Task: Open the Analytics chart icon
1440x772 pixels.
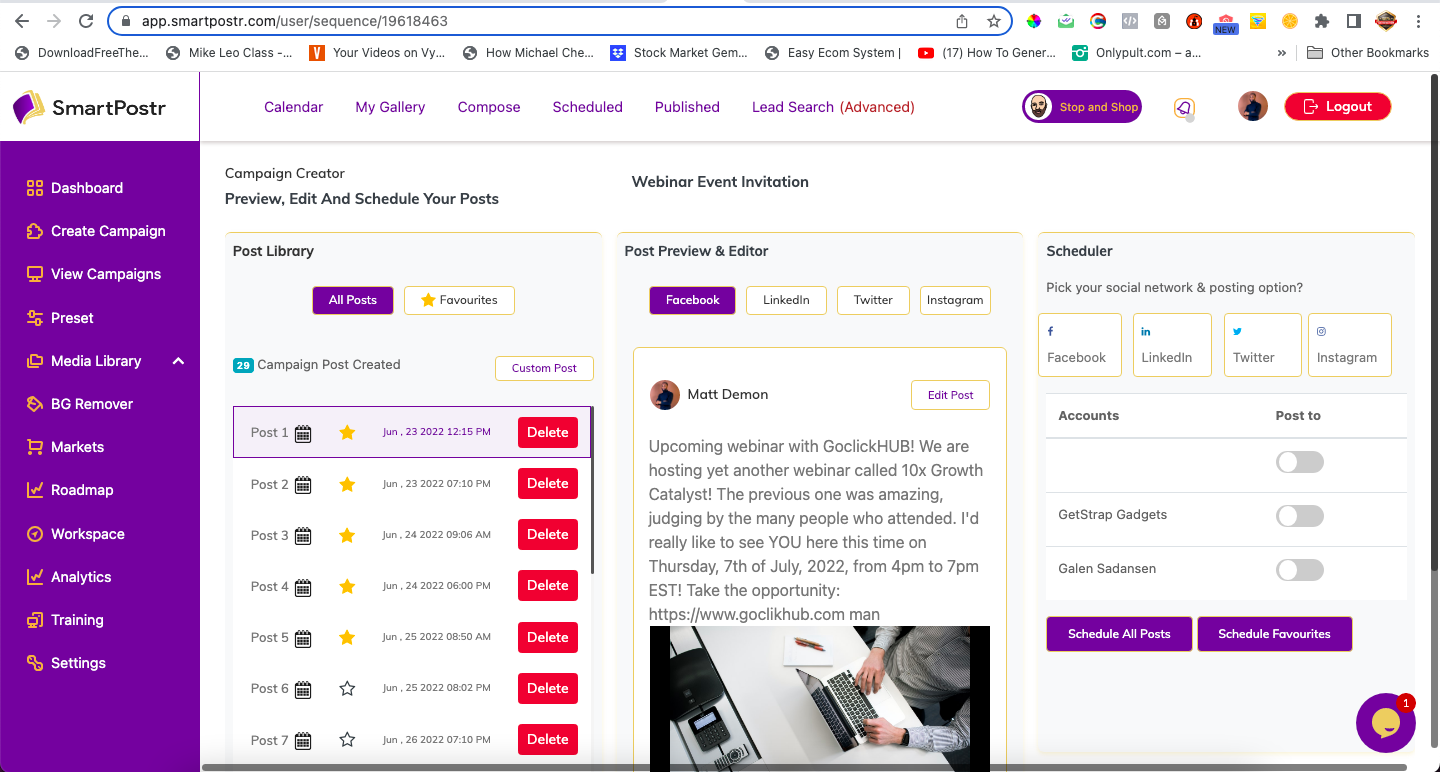Action: (35, 577)
